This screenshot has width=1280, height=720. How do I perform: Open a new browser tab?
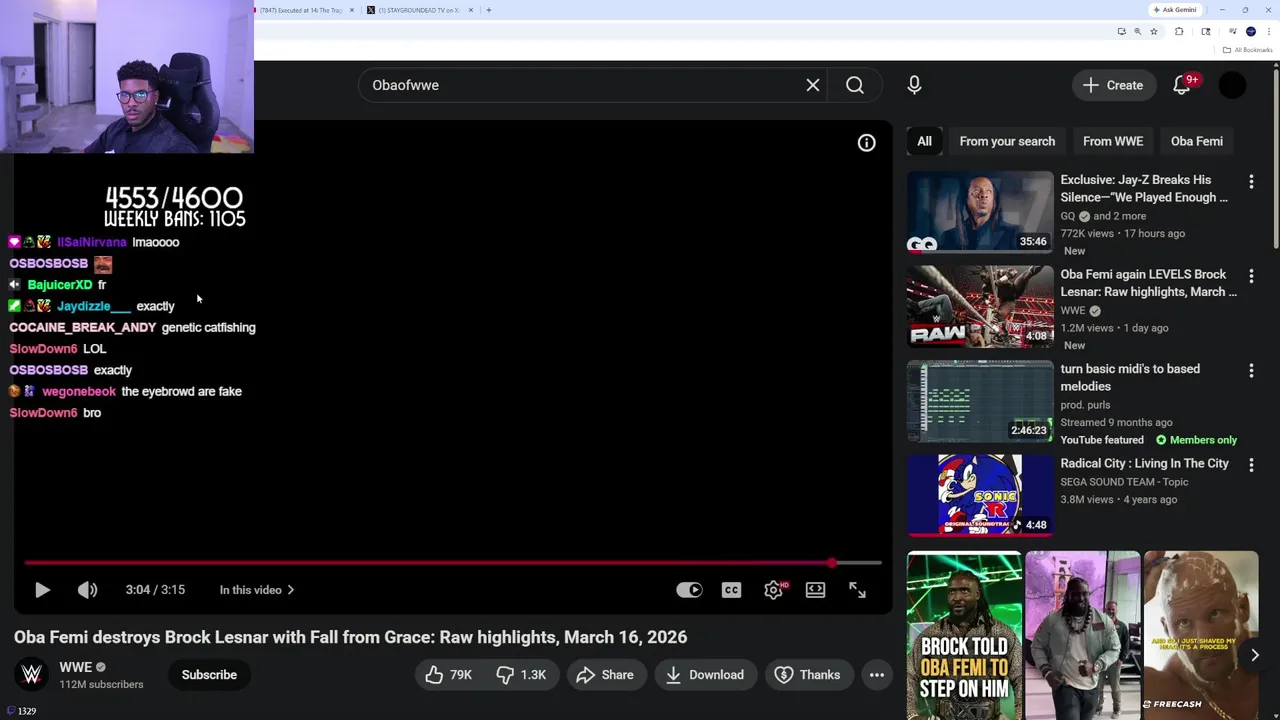pos(489,10)
